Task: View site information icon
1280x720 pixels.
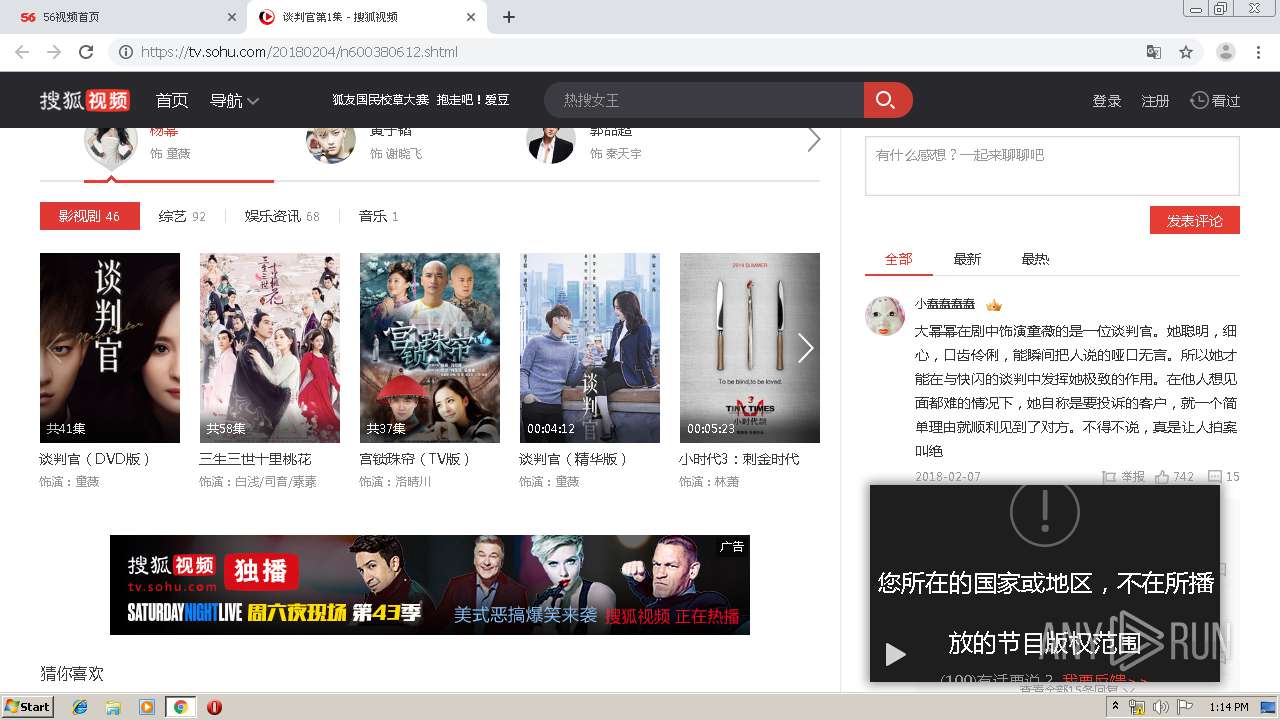Action: [x=126, y=52]
